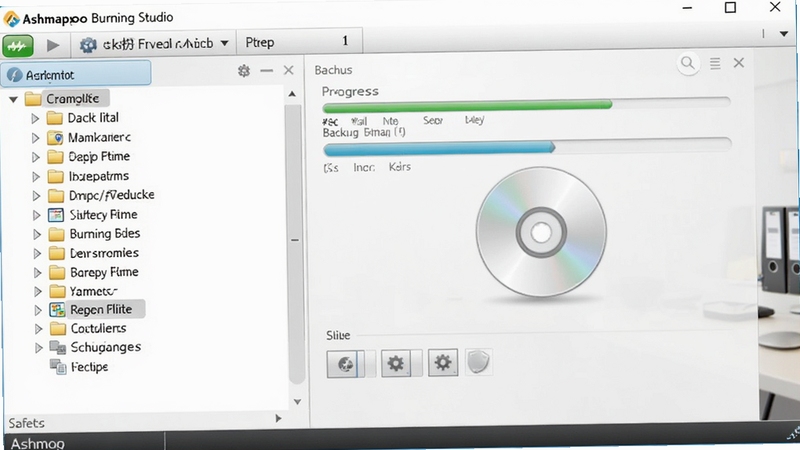Expand the Dapjp Ftime folder
The width and height of the screenshot is (800, 450).
(35, 157)
